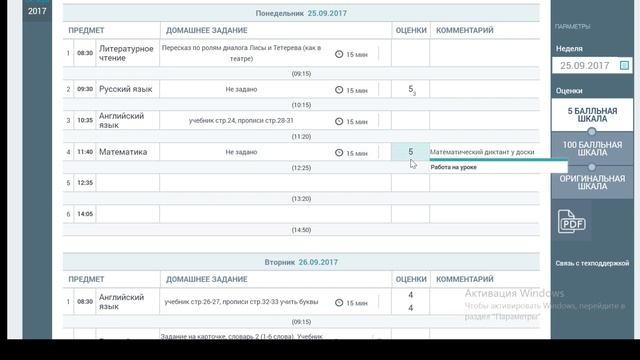Click 15 мин duration in Математика row

click(x=357, y=153)
